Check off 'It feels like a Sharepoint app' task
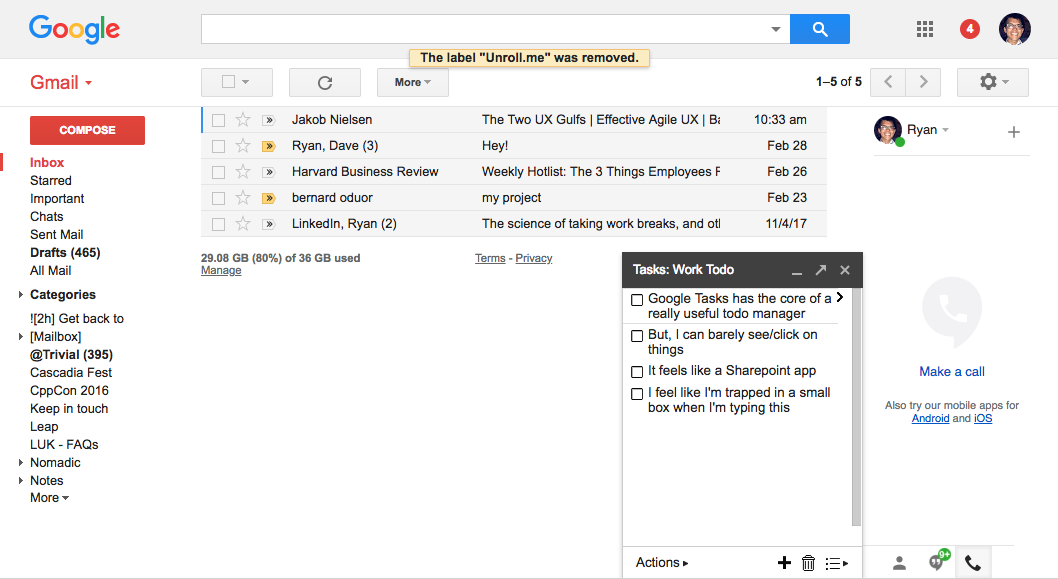The image size is (1058, 579). pyautogui.click(x=637, y=371)
